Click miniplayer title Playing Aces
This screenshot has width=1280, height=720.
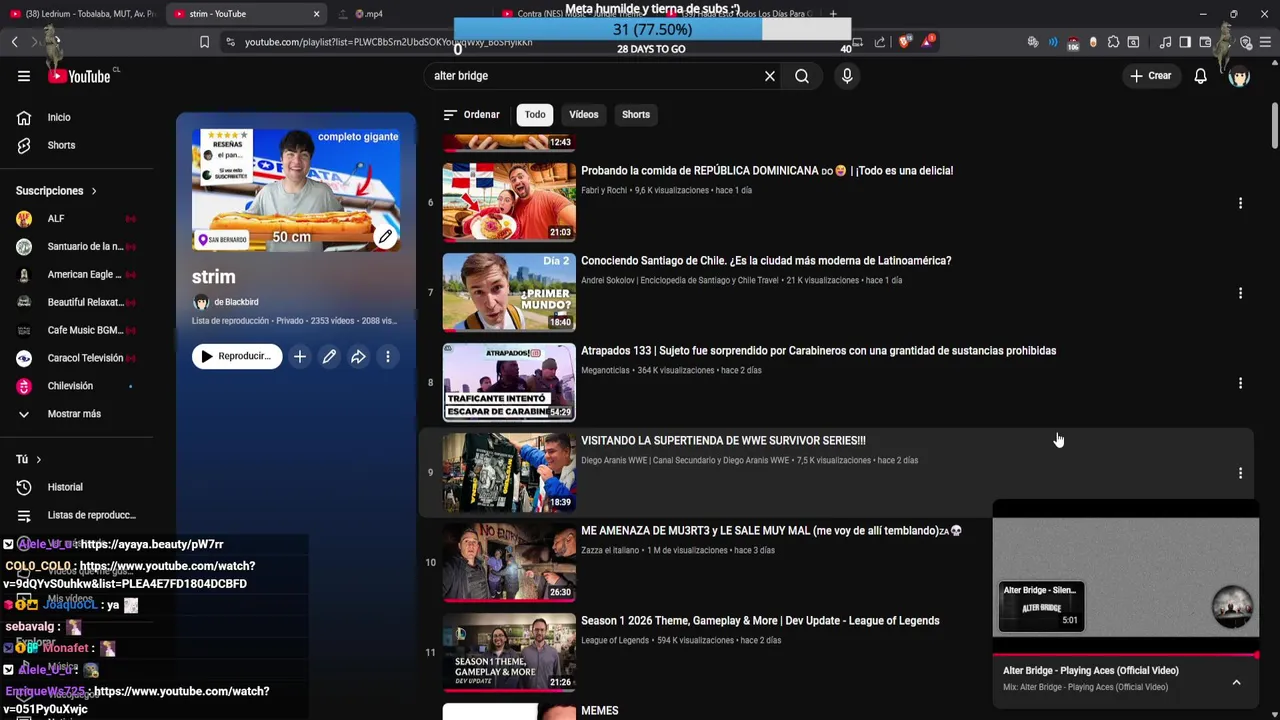tap(1090, 671)
